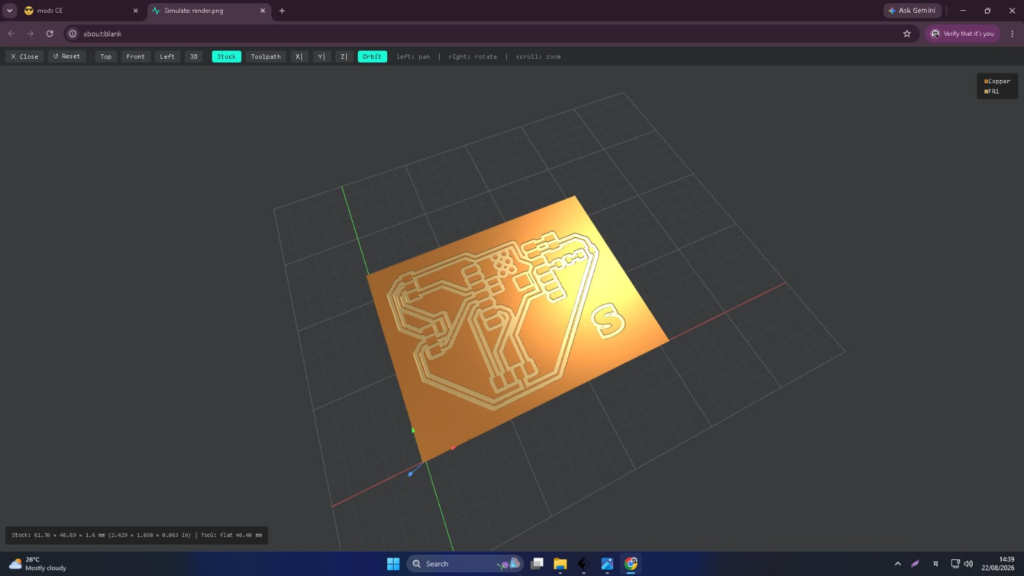
Task: Click Verify that it's you
Action: pyautogui.click(x=963, y=34)
